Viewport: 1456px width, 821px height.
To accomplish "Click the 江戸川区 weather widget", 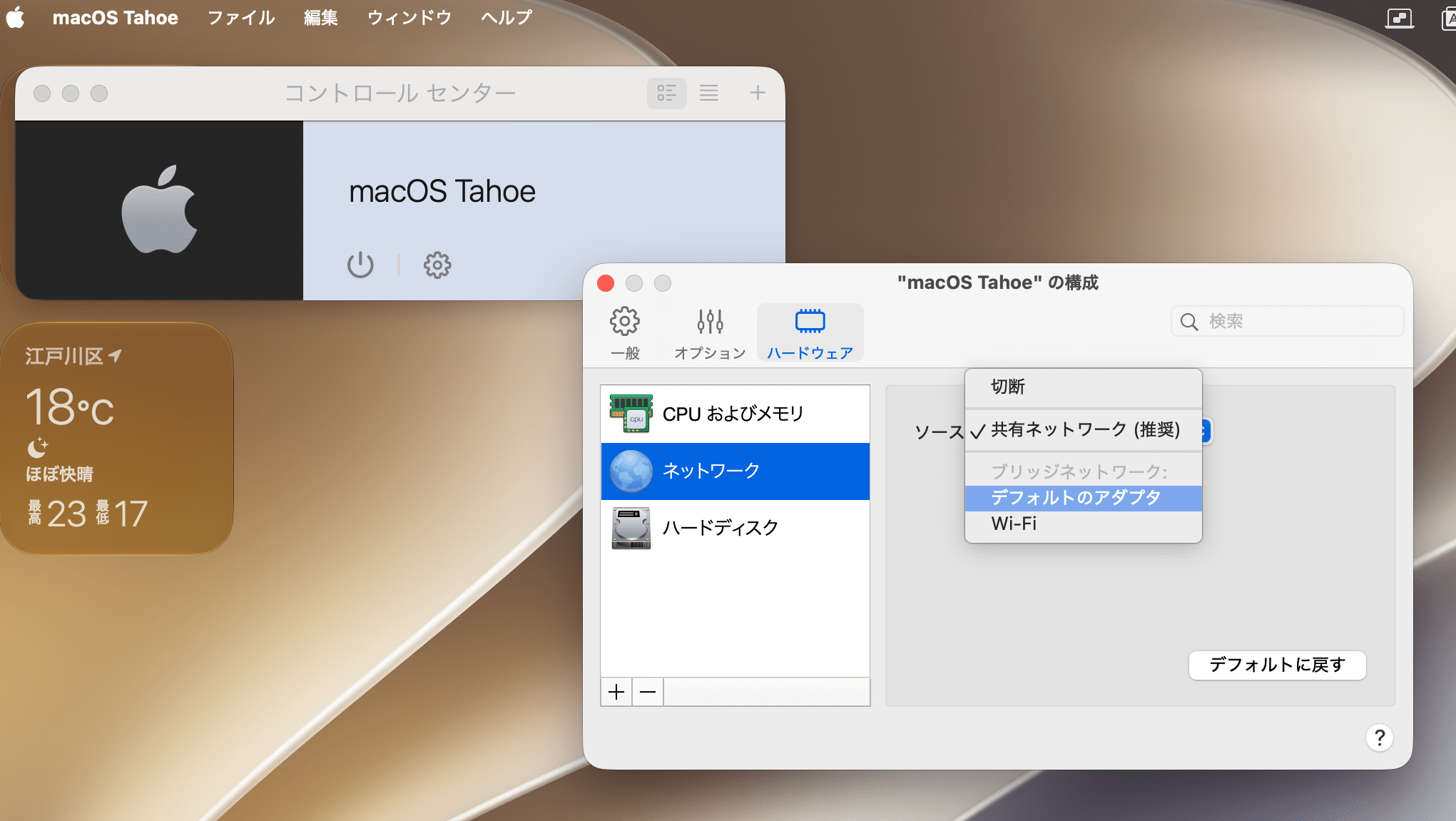I will [x=117, y=438].
